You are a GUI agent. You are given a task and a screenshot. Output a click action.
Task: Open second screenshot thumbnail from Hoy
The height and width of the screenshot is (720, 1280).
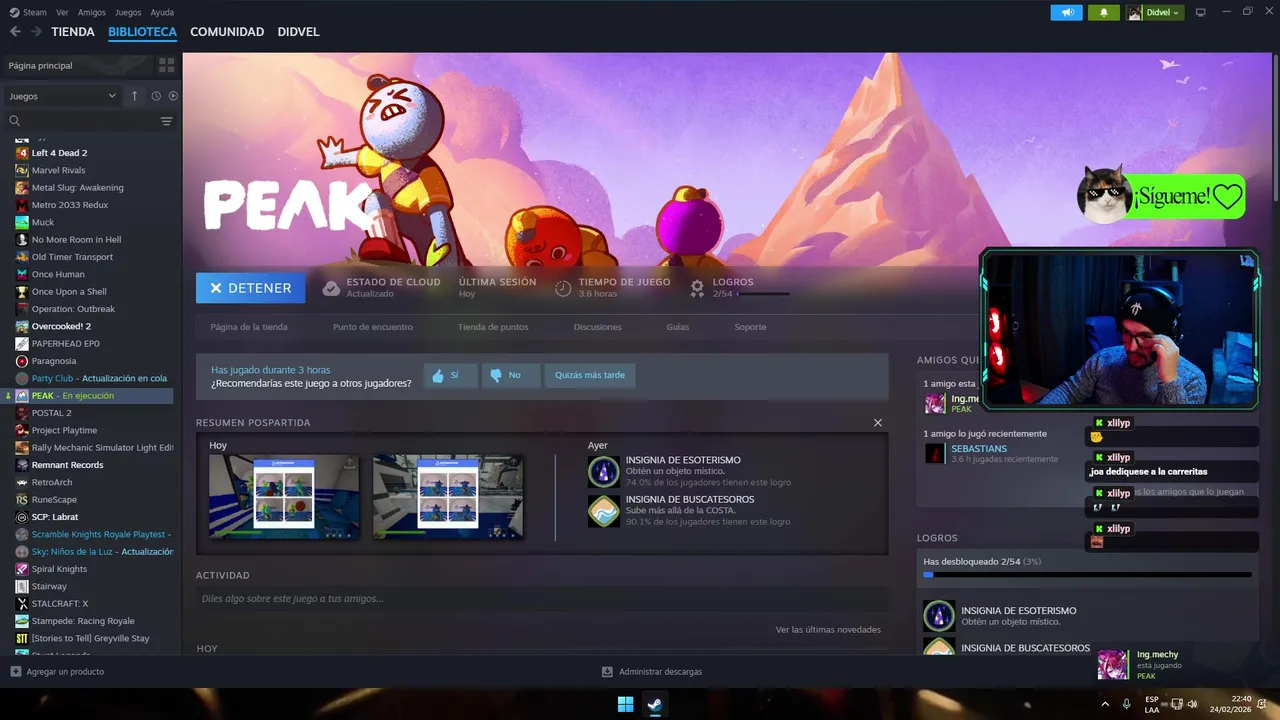(448, 497)
